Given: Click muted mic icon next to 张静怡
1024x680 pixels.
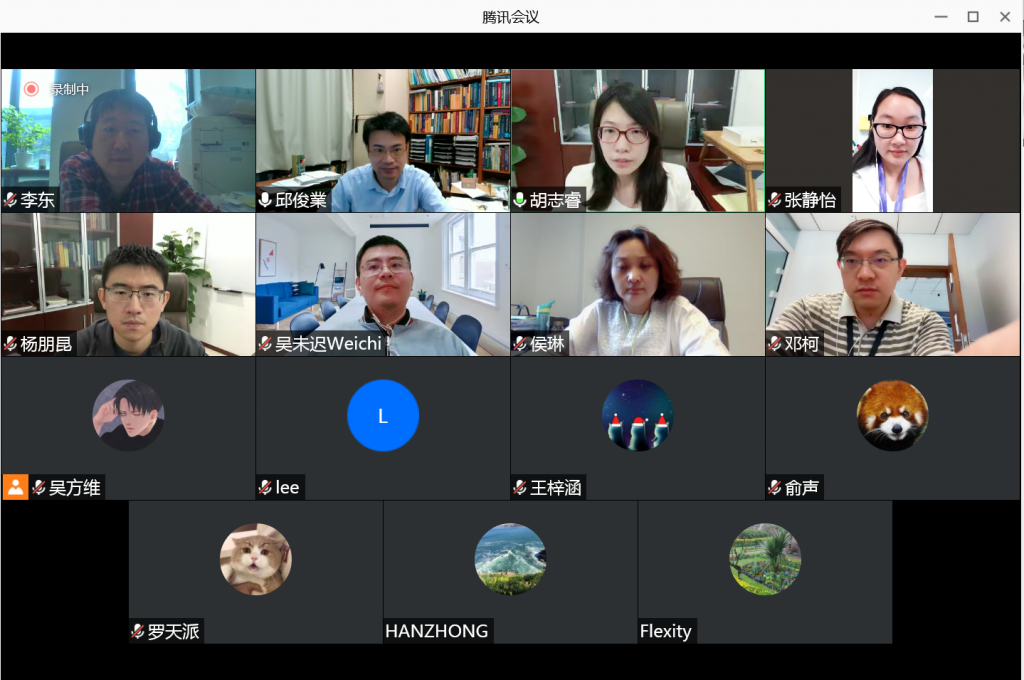Looking at the screenshot, I should 775,200.
